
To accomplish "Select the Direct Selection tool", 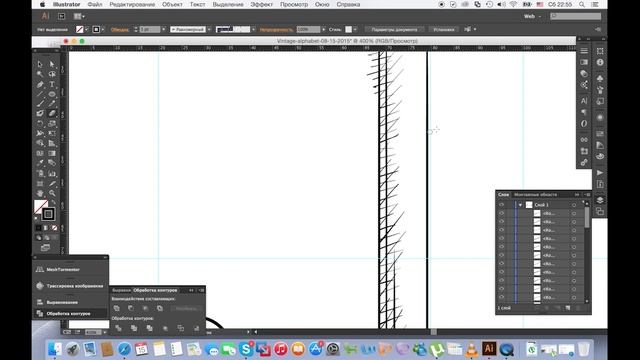I will click(x=52, y=64).
